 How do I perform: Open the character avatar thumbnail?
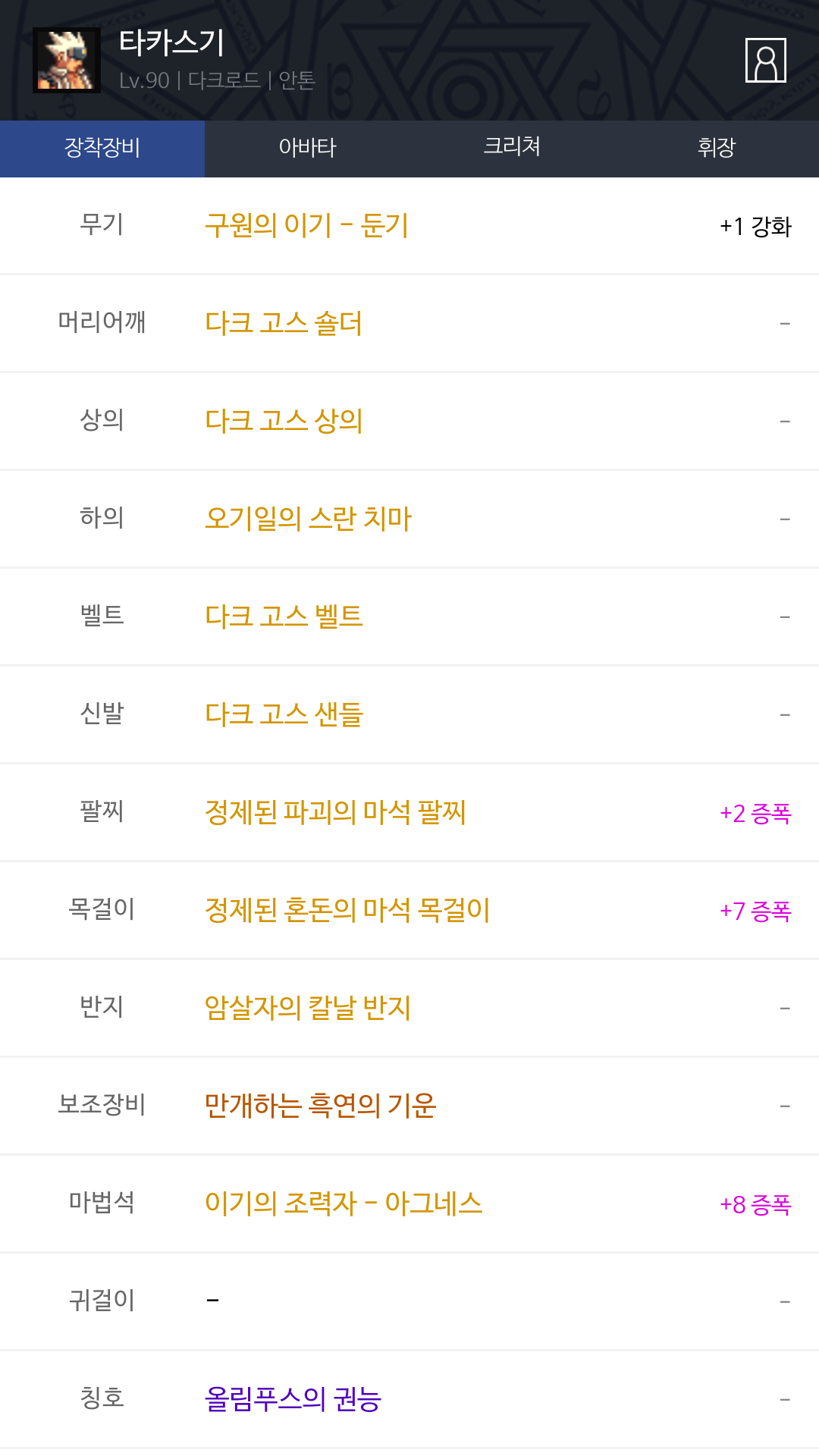[67, 60]
